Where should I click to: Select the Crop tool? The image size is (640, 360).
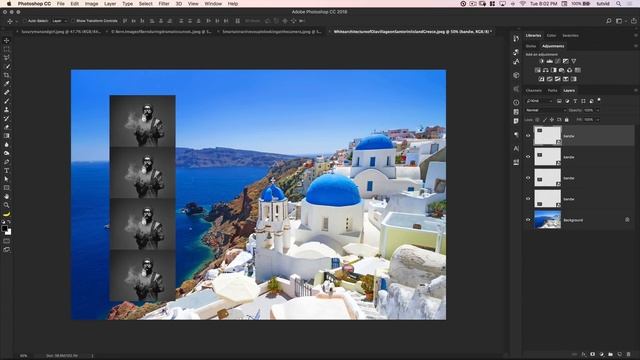click(x=7, y=75)
